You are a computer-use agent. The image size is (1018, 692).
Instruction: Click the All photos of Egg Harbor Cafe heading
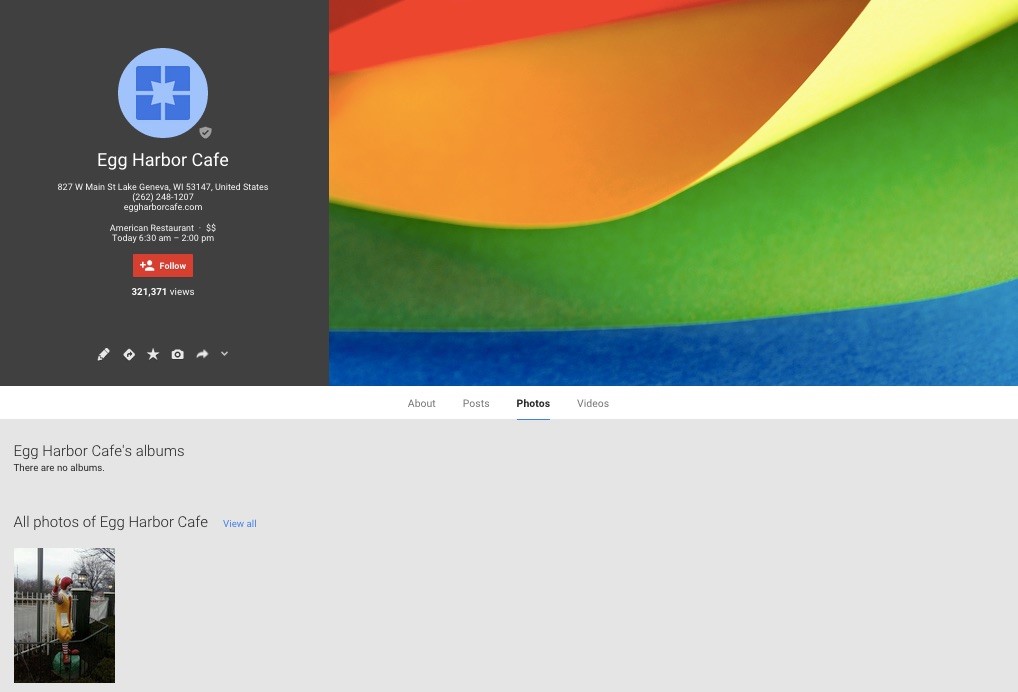coord(110,522)
